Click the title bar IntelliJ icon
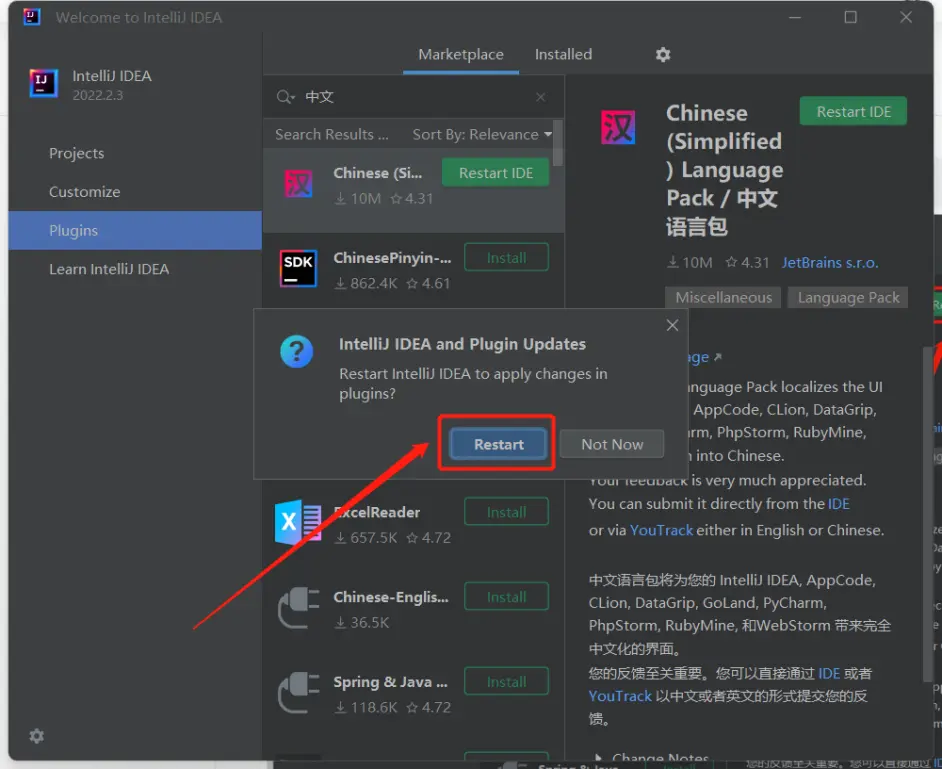Viewport: 942px width, 769px height. tap(31, 17)
